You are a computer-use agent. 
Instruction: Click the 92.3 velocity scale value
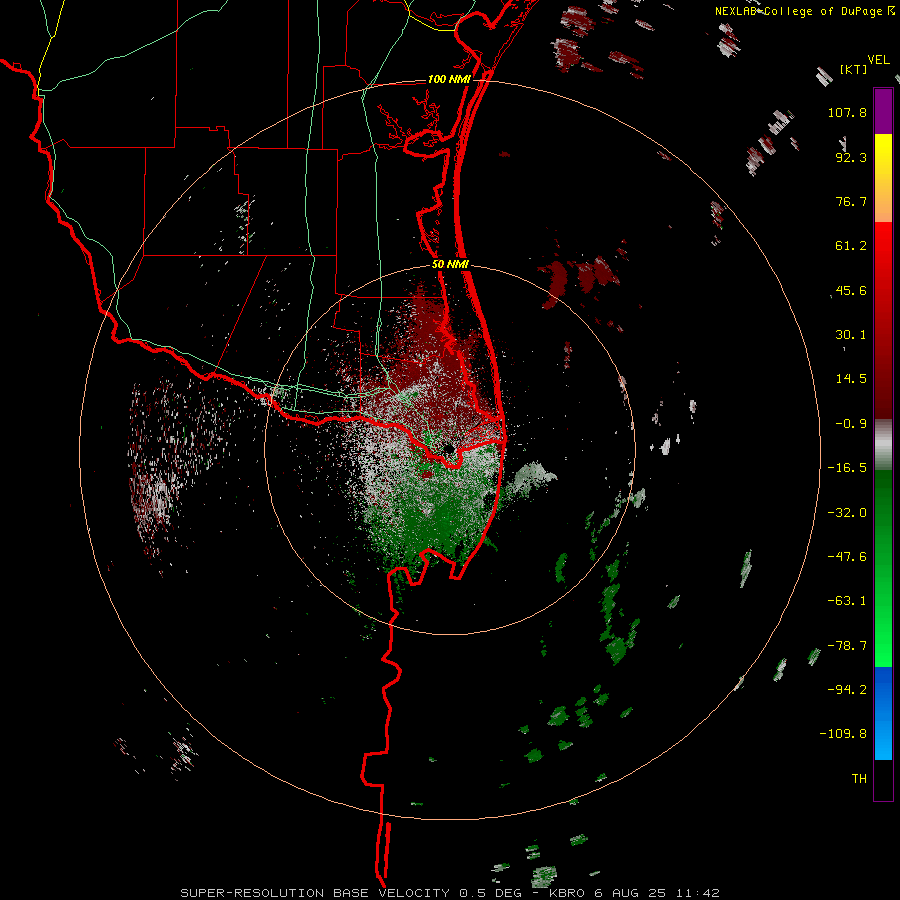(851, 157)
